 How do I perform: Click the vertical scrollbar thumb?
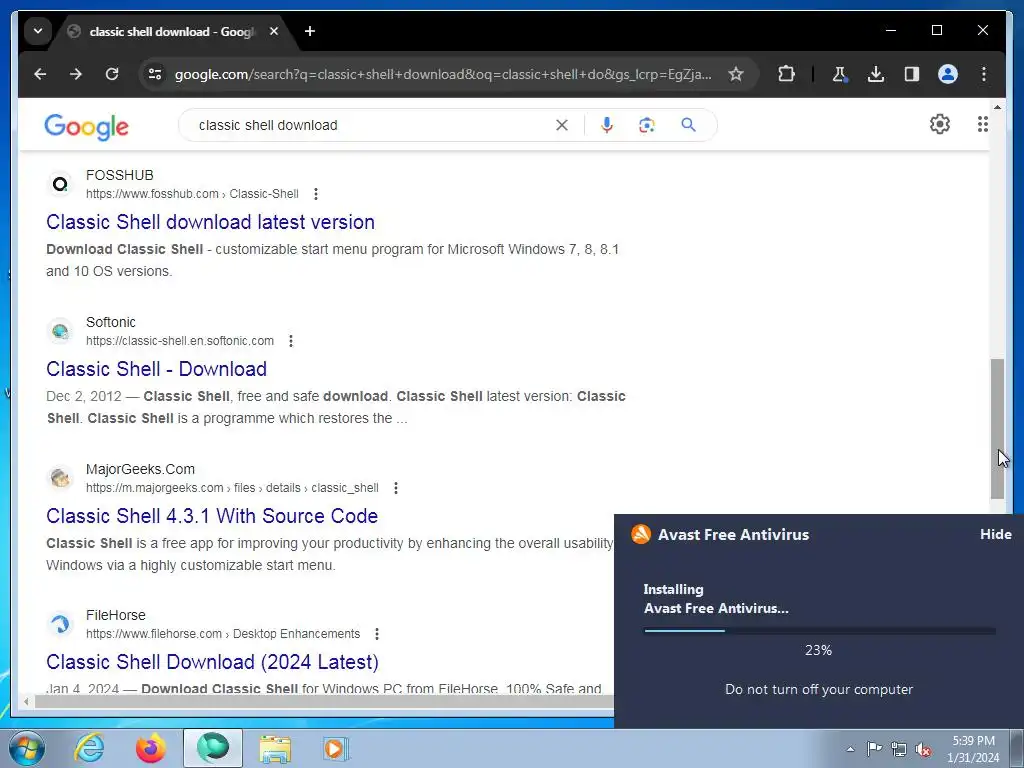[x=997, y=429]
